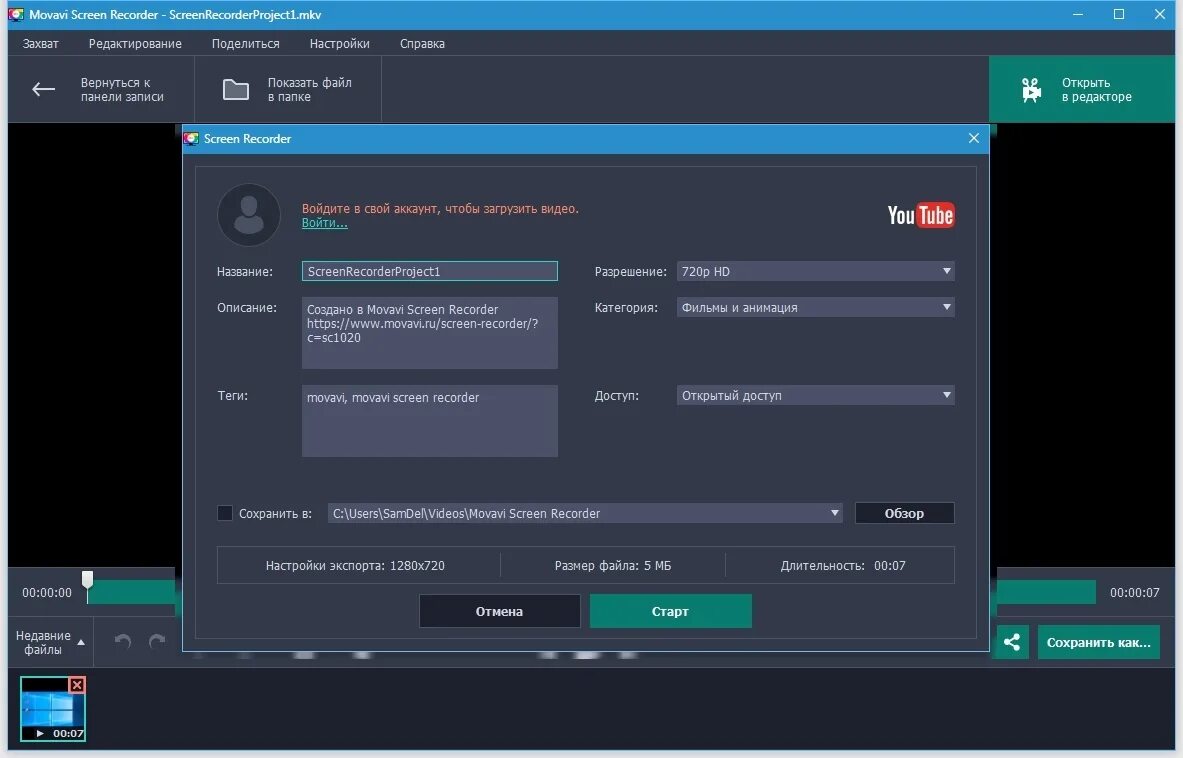This screenshot has width=1183, height=758.
Task: Maximize the Movavi Screen Recorder window
Action: [x=1119, y=14]
